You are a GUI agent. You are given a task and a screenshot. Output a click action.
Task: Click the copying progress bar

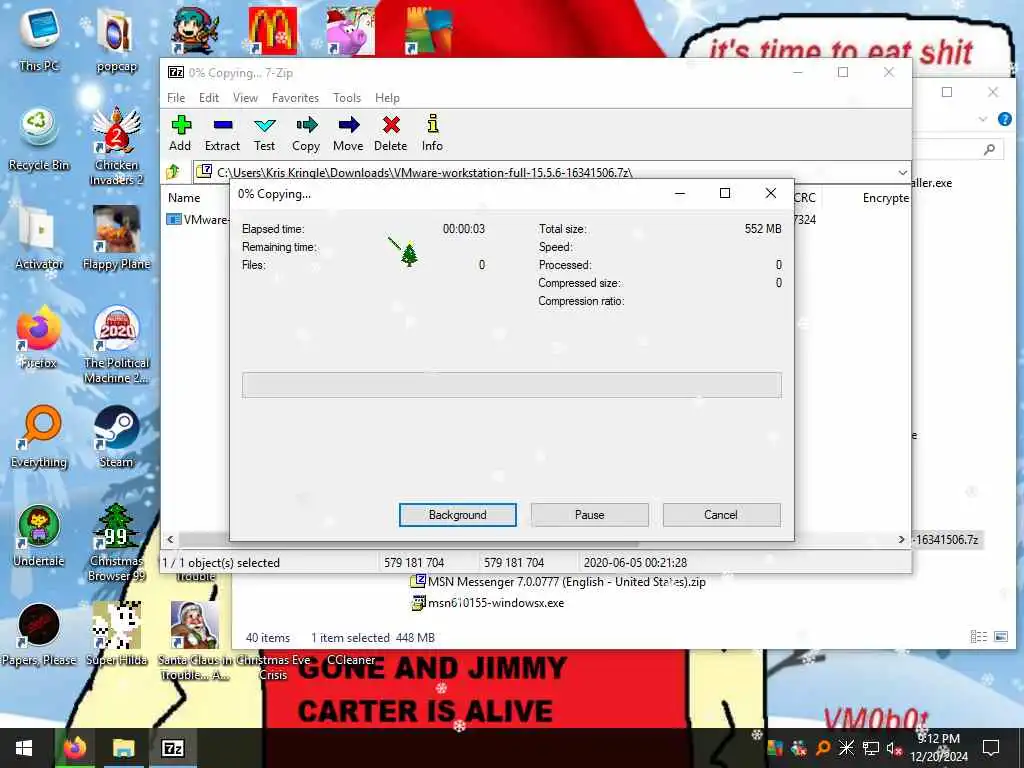tap(511, 385)
